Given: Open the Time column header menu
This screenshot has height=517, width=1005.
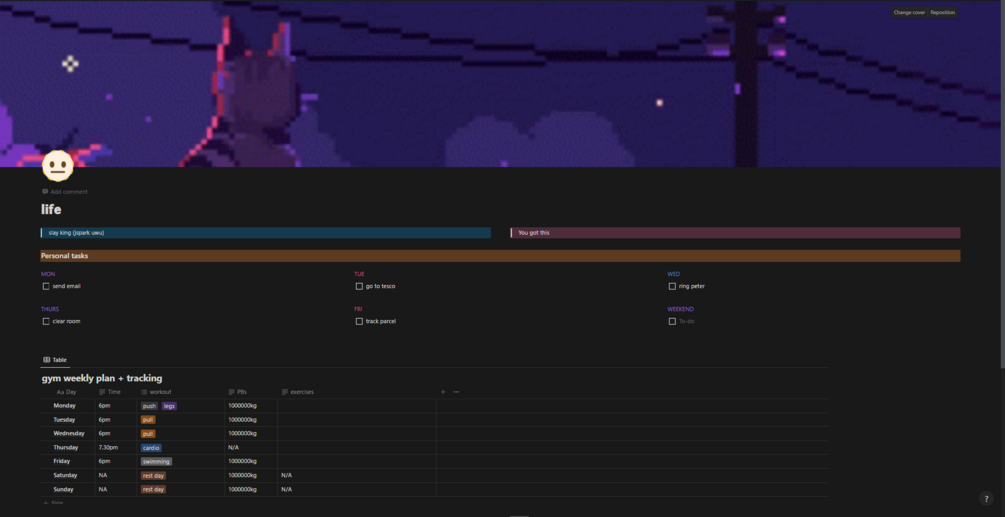Looking at the screenshot, I should [116, 392].
